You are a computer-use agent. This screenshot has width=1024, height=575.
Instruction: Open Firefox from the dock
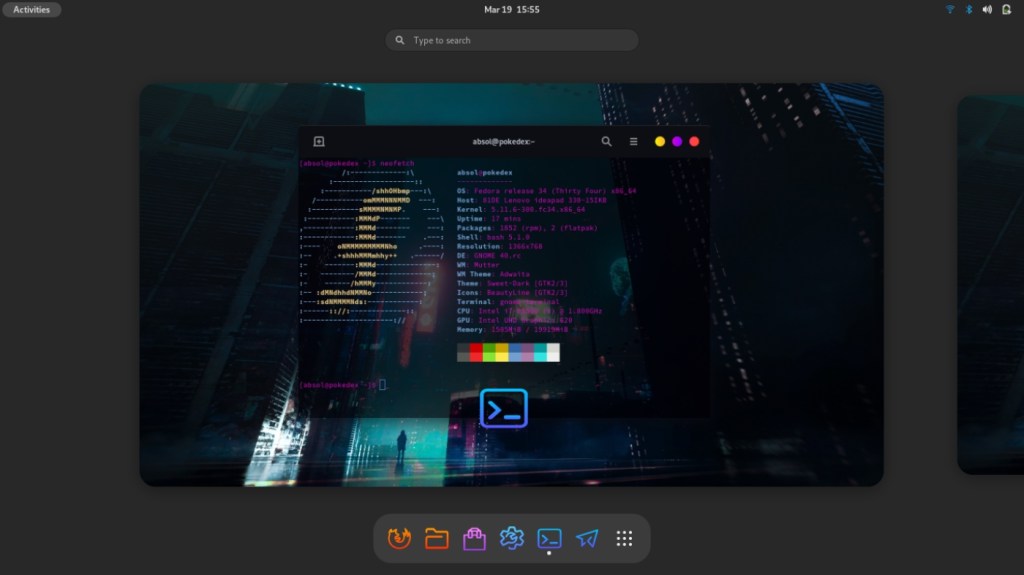(x=399, y=539)
